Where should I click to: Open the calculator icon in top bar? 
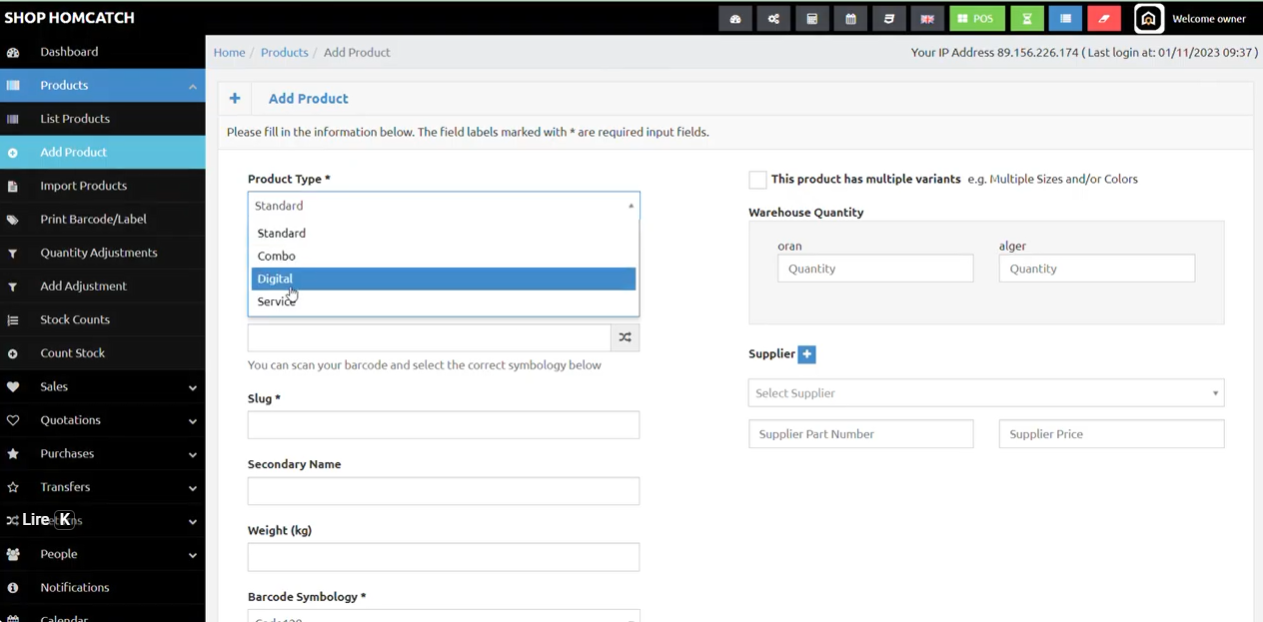pos(812,19)
